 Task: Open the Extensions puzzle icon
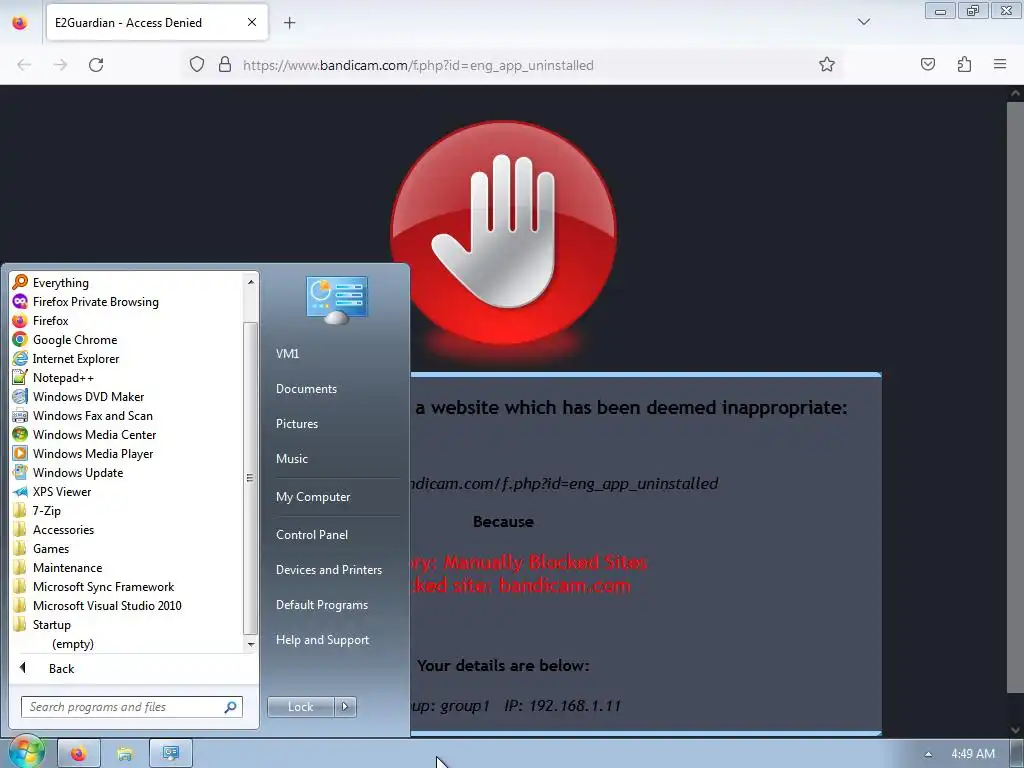(964, 64)
